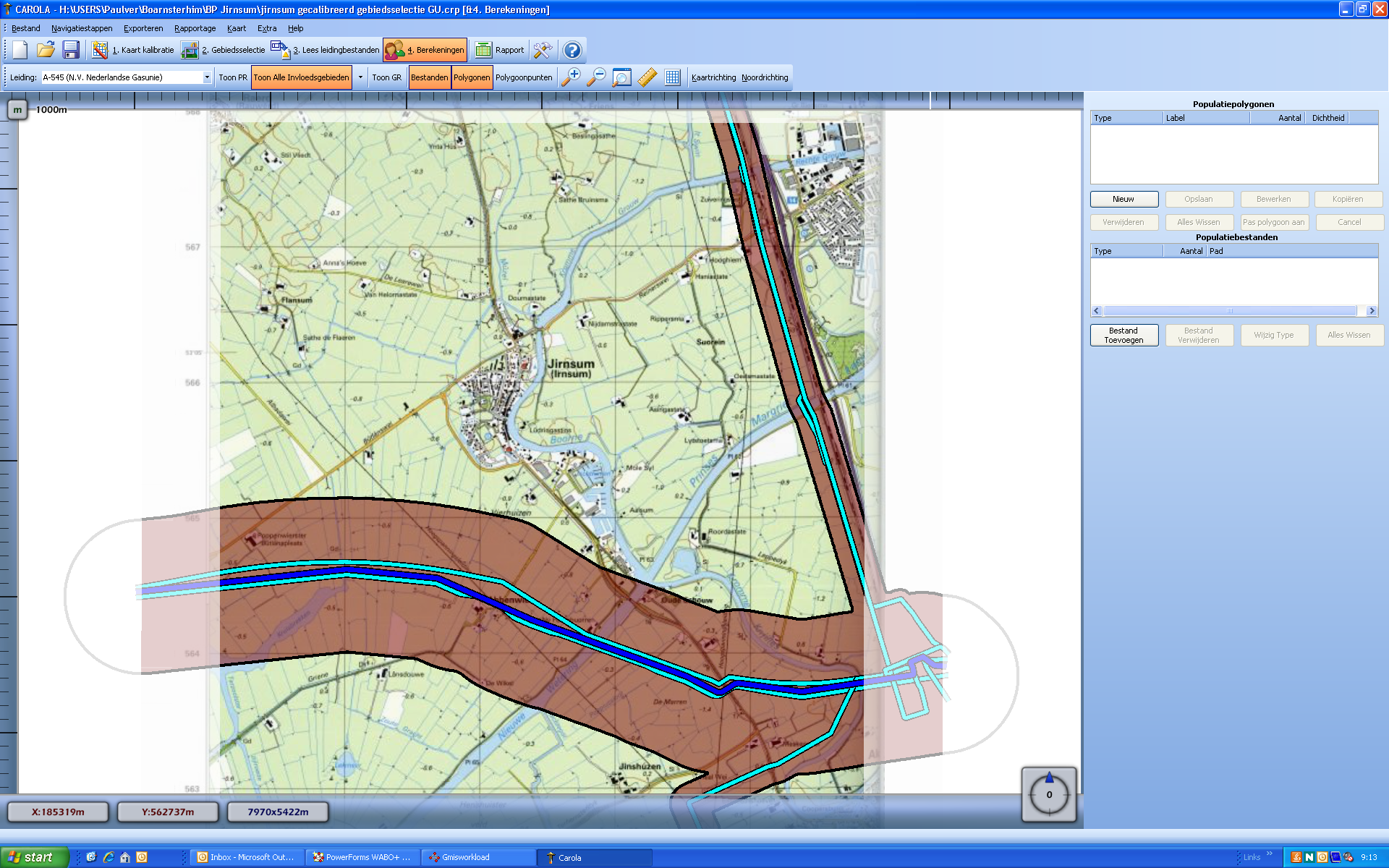Click the Pas polygoon aan button

click(1274, 222)
